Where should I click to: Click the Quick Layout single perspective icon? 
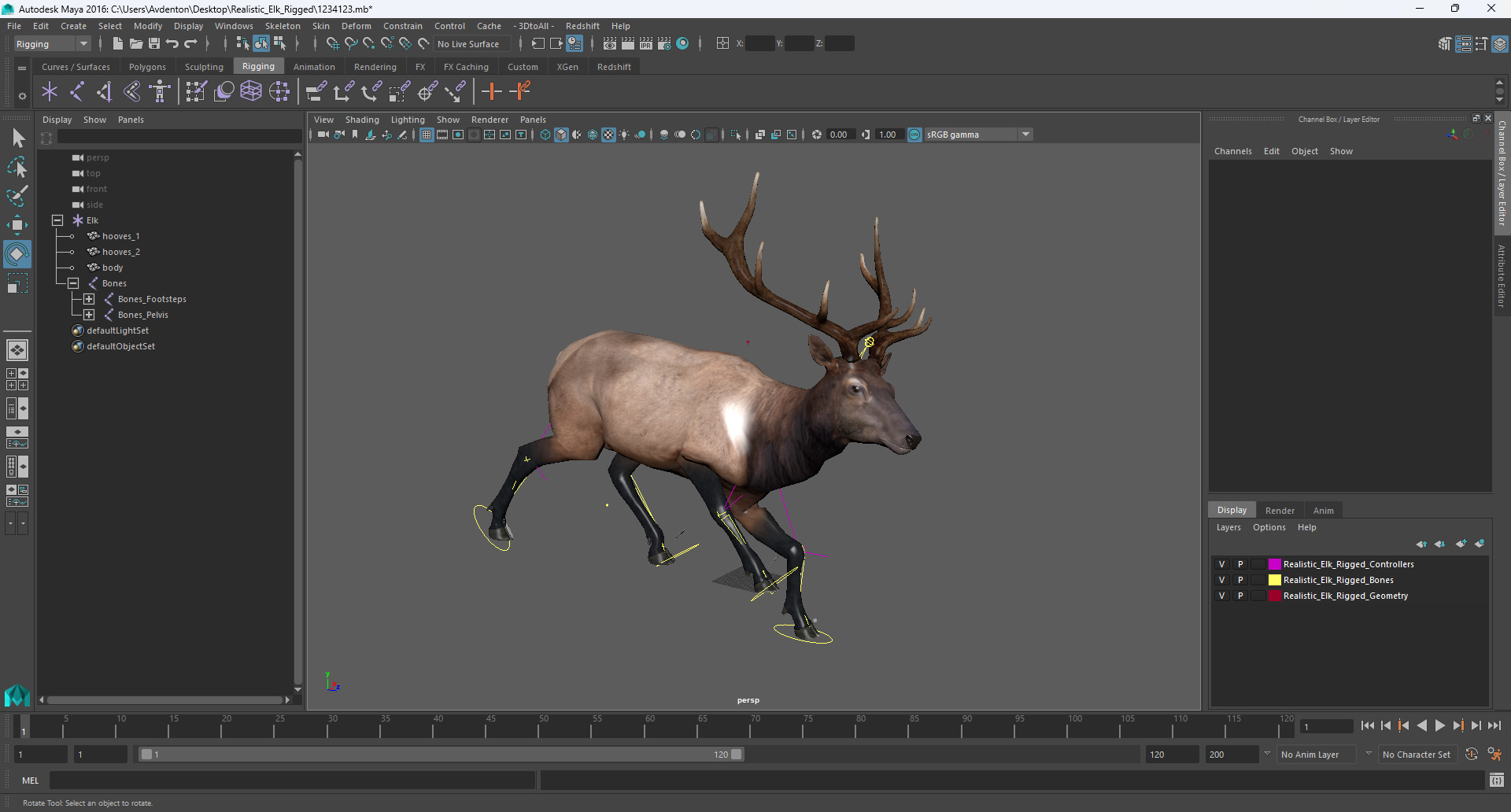tap(17, 350)
